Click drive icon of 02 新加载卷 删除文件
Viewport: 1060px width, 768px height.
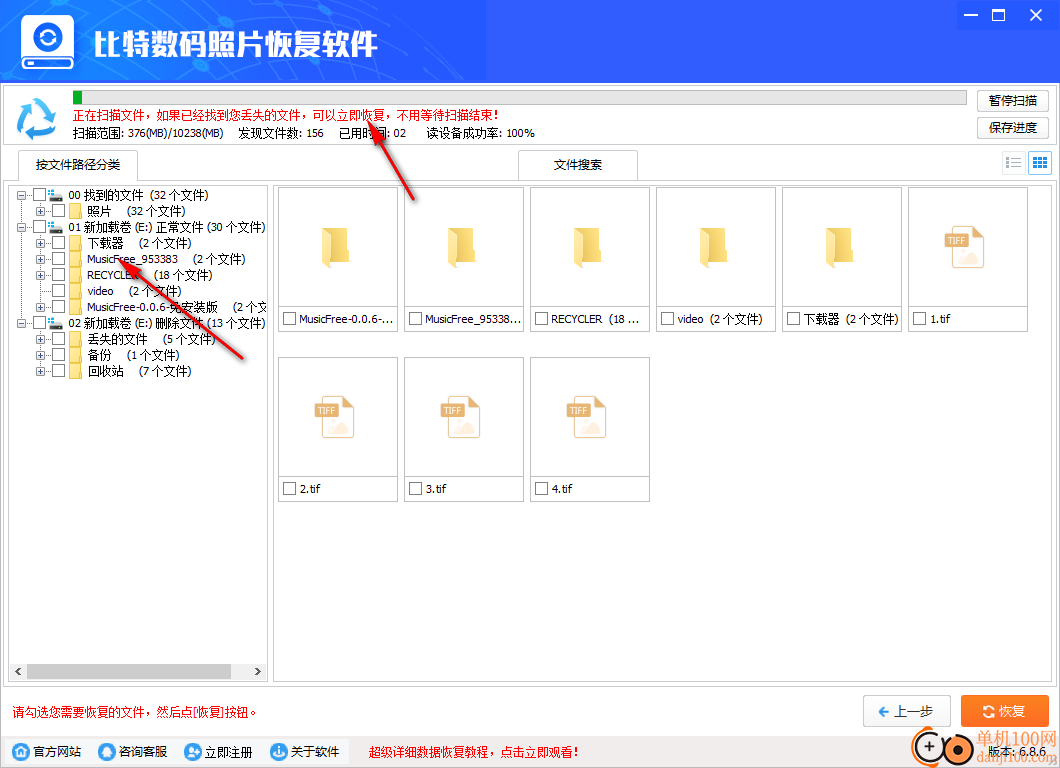tap(55, 323)
